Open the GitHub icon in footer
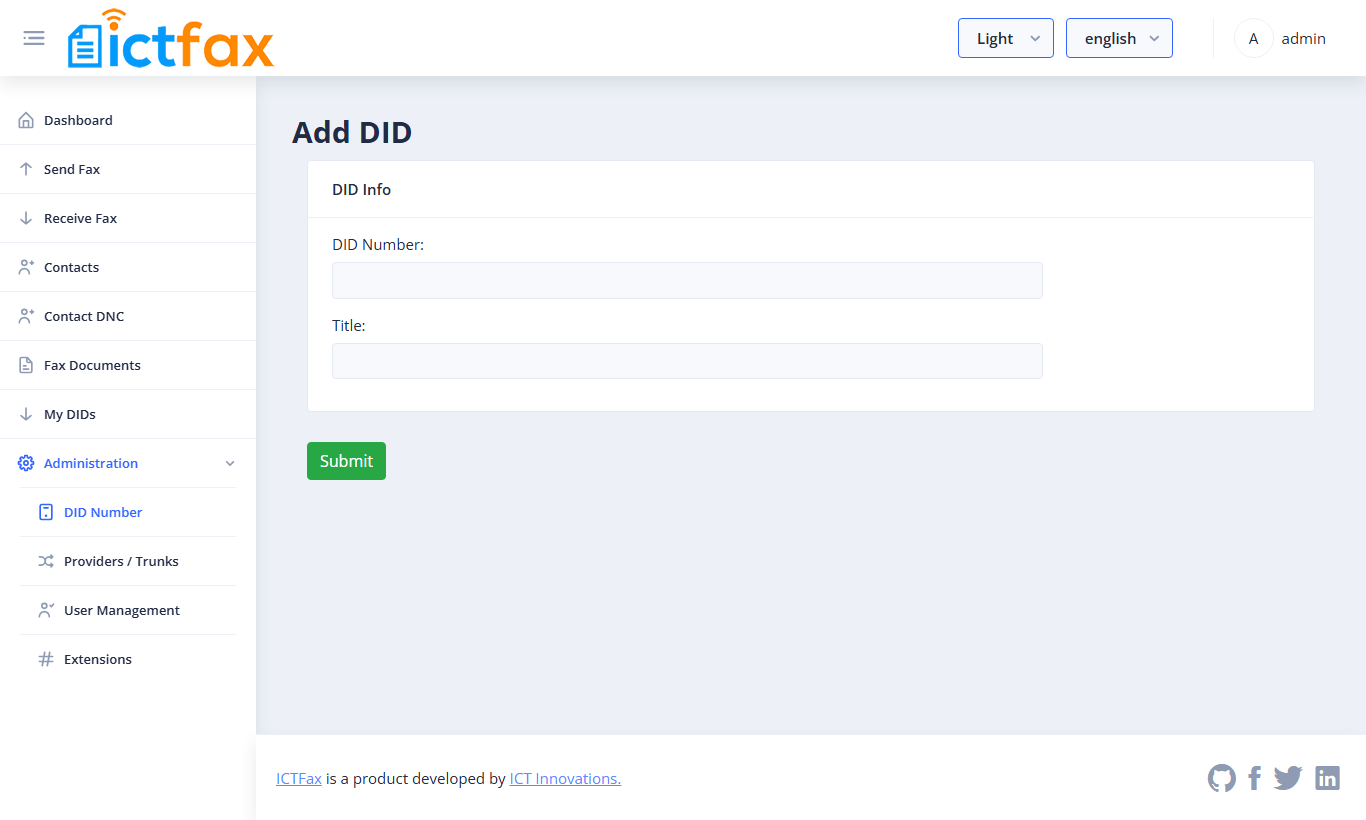Viewport: 1366px width, 820px height. pyautogui.click(x=1222, y=778)
